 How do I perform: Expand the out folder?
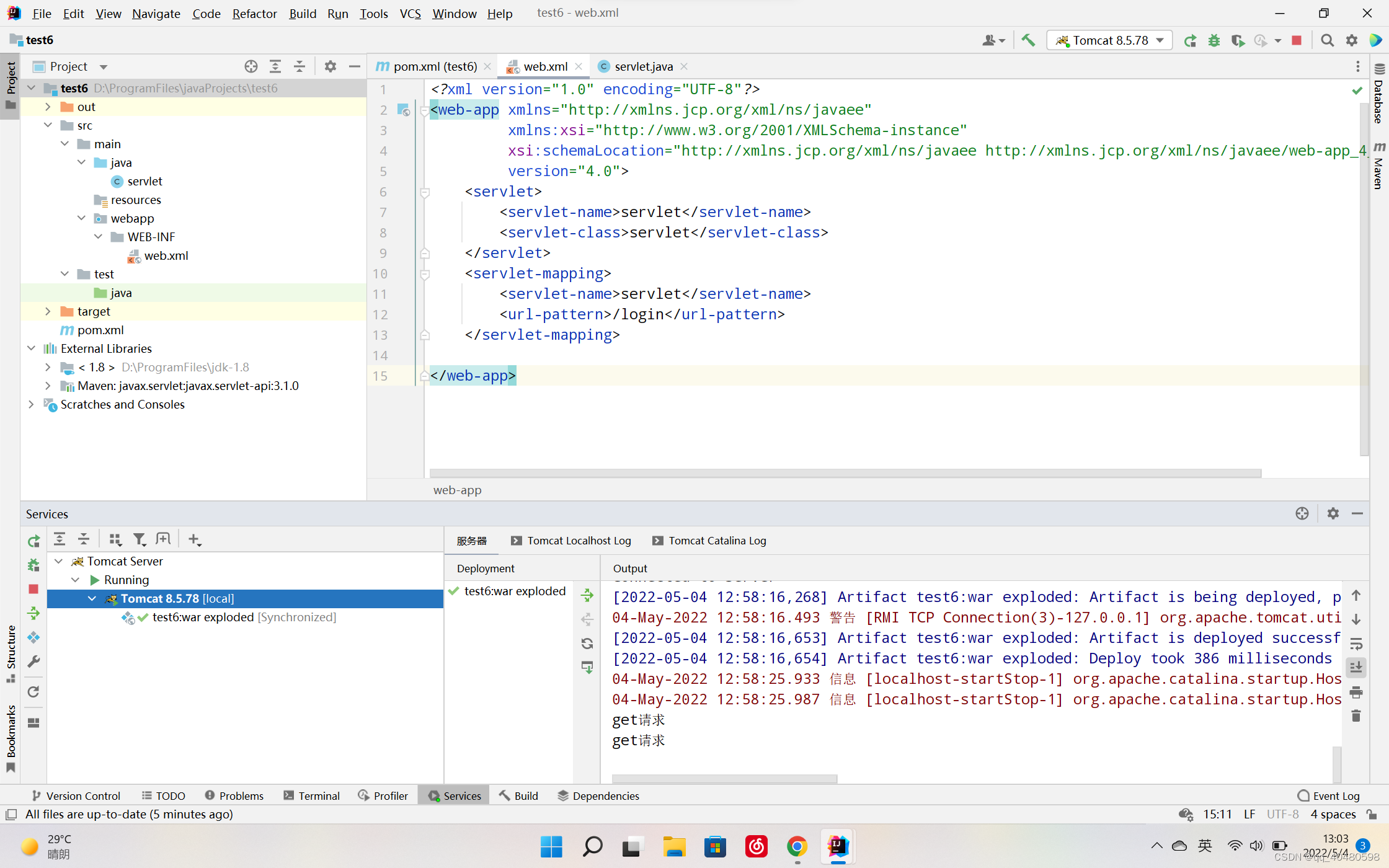click(48, 107)
